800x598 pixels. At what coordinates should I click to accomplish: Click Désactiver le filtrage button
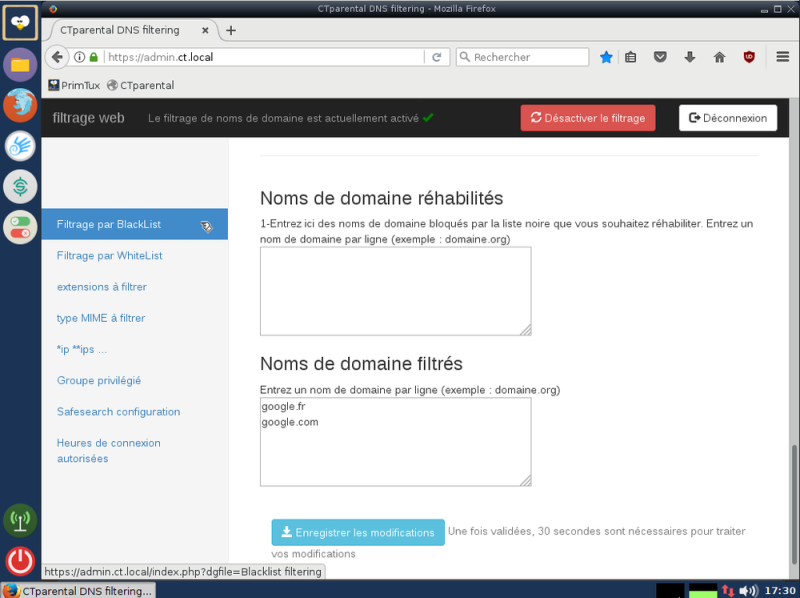(588, 118)
